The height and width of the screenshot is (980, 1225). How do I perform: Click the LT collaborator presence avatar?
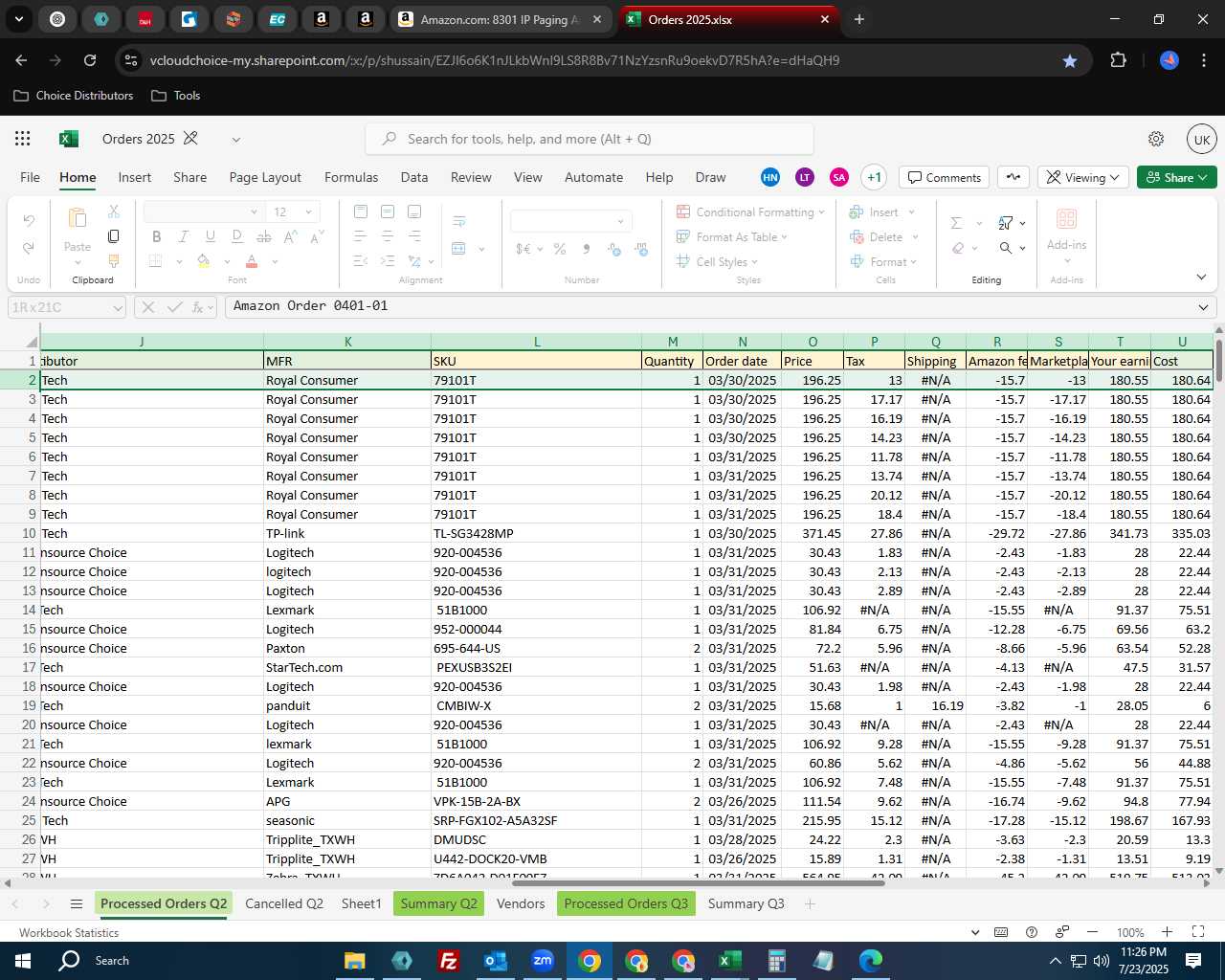click(x=805, y=177)
